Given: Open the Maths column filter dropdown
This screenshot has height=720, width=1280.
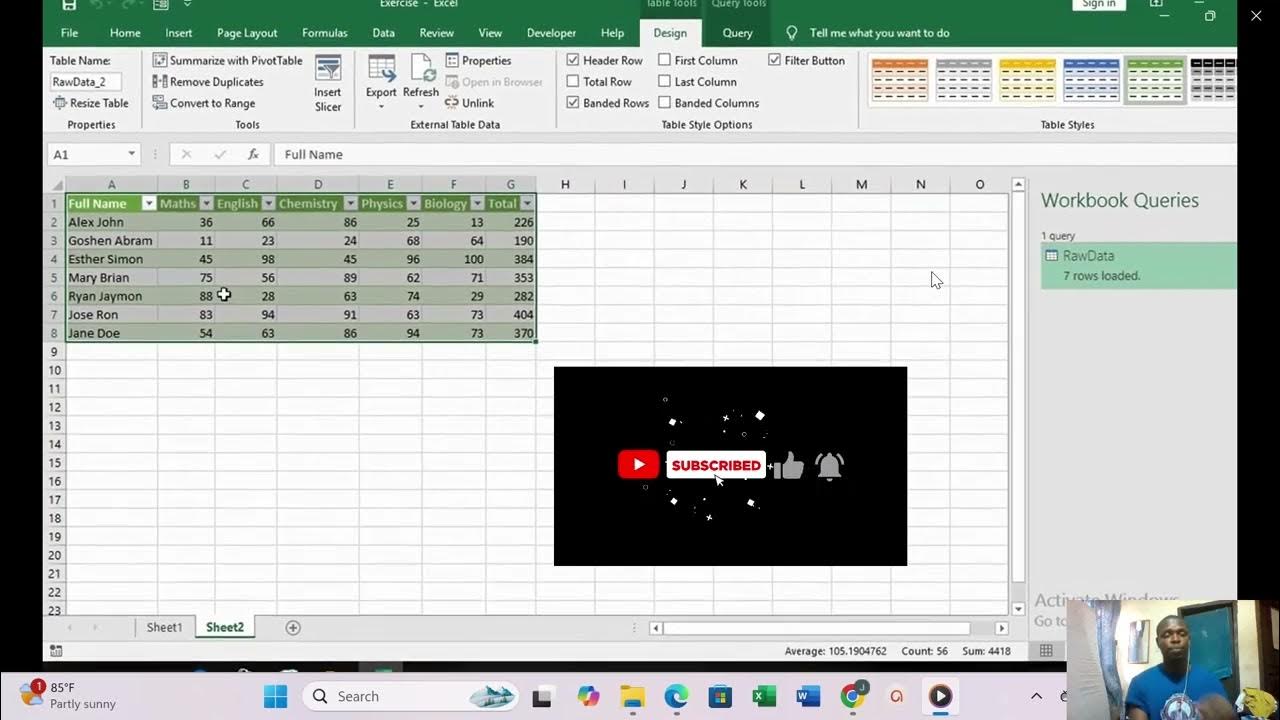Looking at the screenshot, I should pyautogui.click(x=205, y=204).
